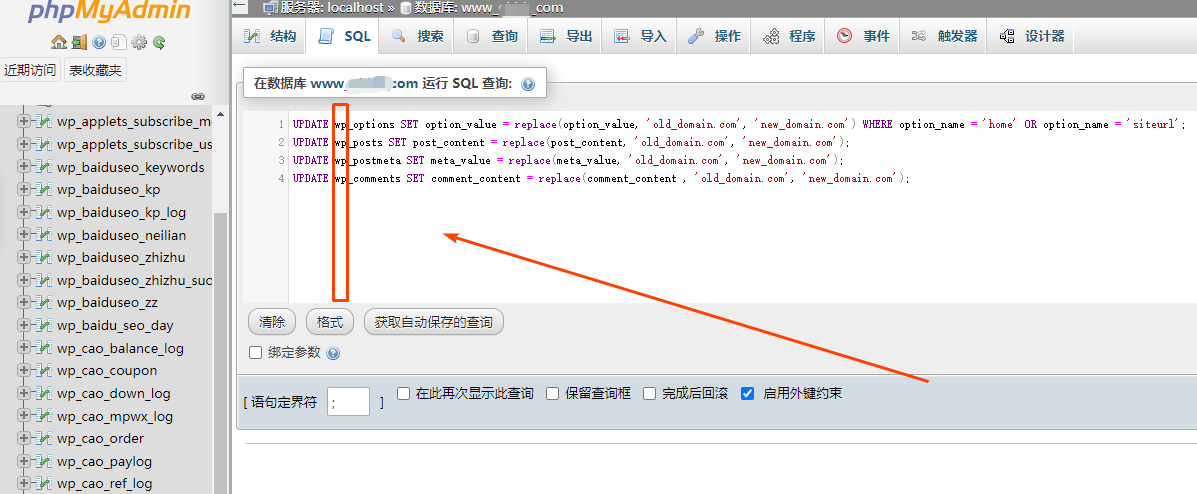Switch to the 导出 tab
Image resolution: width=1197 pixels, height=494 pixels.
pos(566,36)
